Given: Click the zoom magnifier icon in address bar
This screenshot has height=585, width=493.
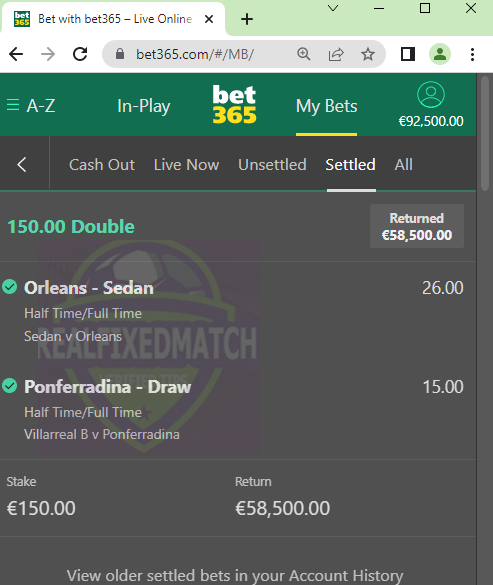Looking at the screenshot, I should click(303, 54).
